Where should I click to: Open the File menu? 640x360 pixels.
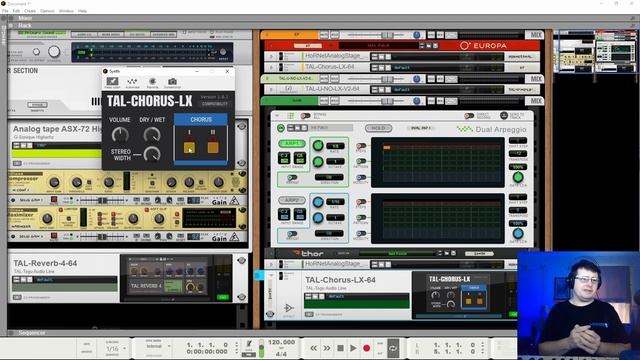point(5,11)
